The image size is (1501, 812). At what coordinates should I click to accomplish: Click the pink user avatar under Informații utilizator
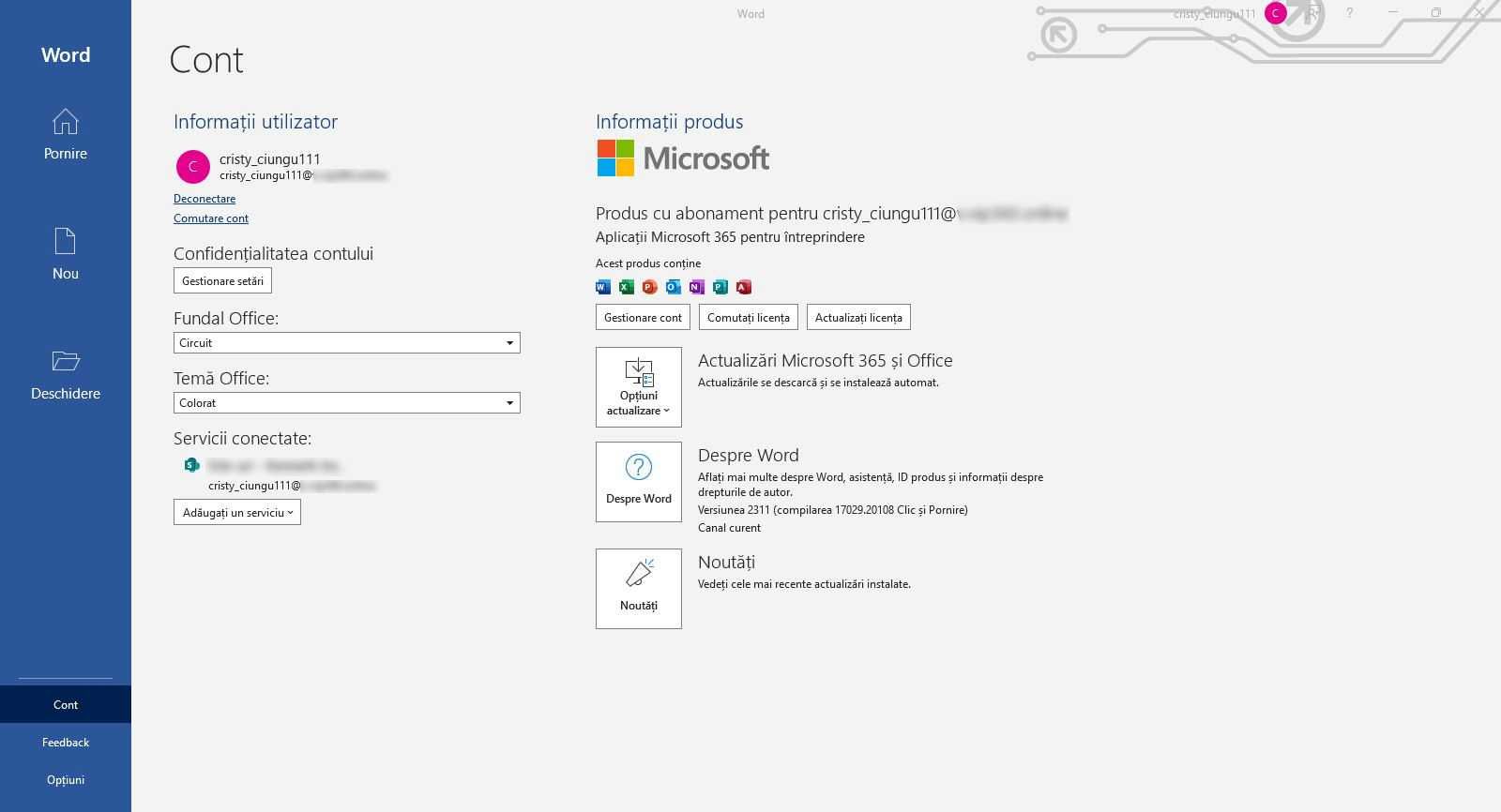point(193,167)
